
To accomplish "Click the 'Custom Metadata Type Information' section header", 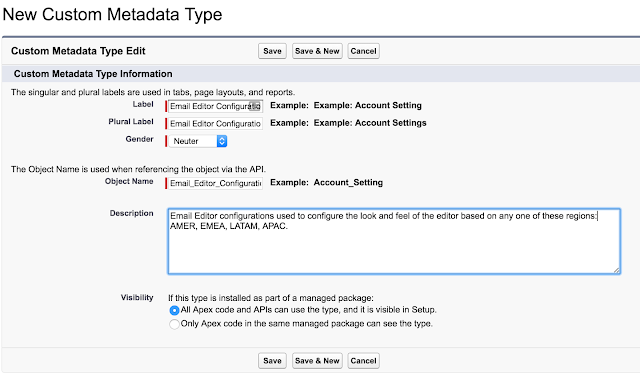I will pos(93,74).
